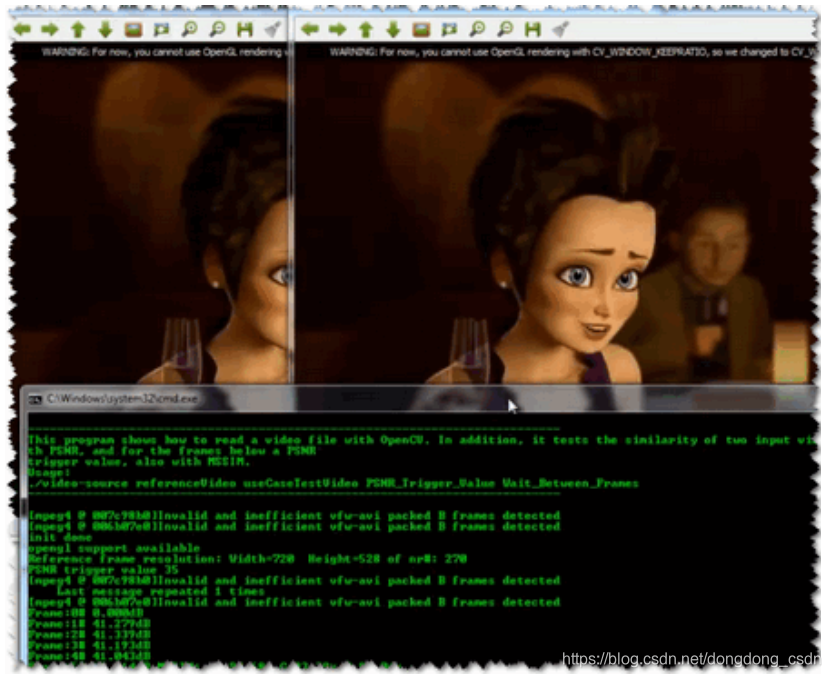Zoom out on the right video window
This screenshot has height=678, width=831.
tap(505, 30)
